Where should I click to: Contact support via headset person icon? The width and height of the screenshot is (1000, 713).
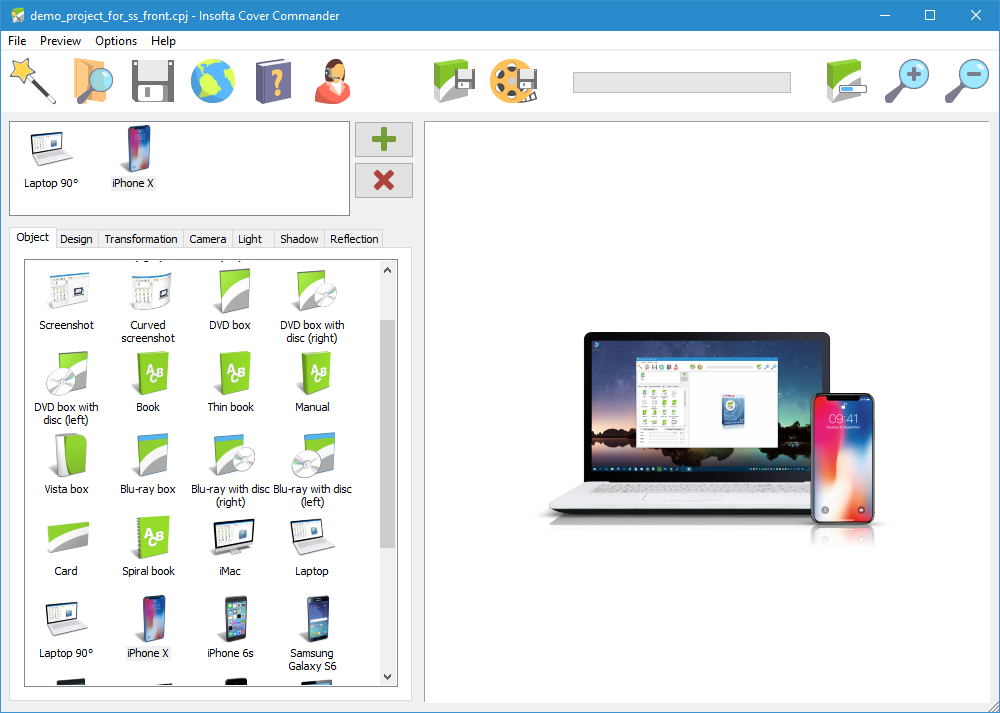(x=333, y=81)
